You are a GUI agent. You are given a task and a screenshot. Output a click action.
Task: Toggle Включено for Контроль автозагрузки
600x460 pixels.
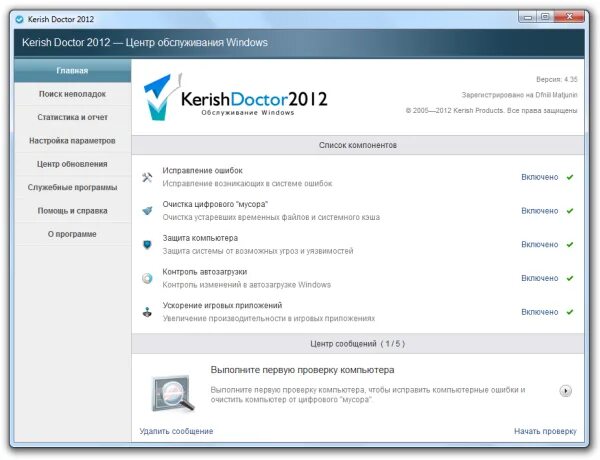tap(540, 278)
